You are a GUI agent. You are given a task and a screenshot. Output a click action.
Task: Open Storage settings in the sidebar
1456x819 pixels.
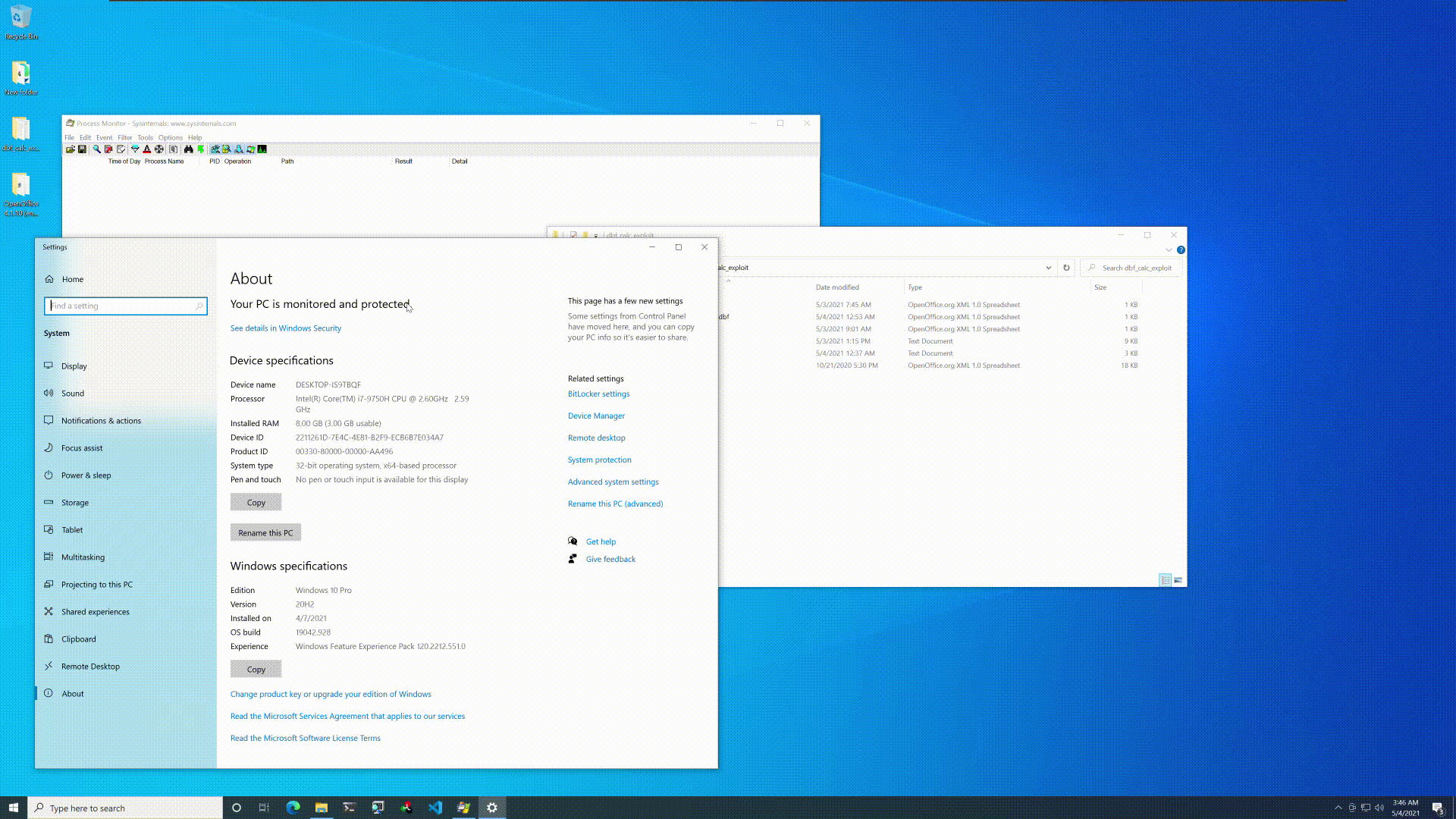(75, 503)
